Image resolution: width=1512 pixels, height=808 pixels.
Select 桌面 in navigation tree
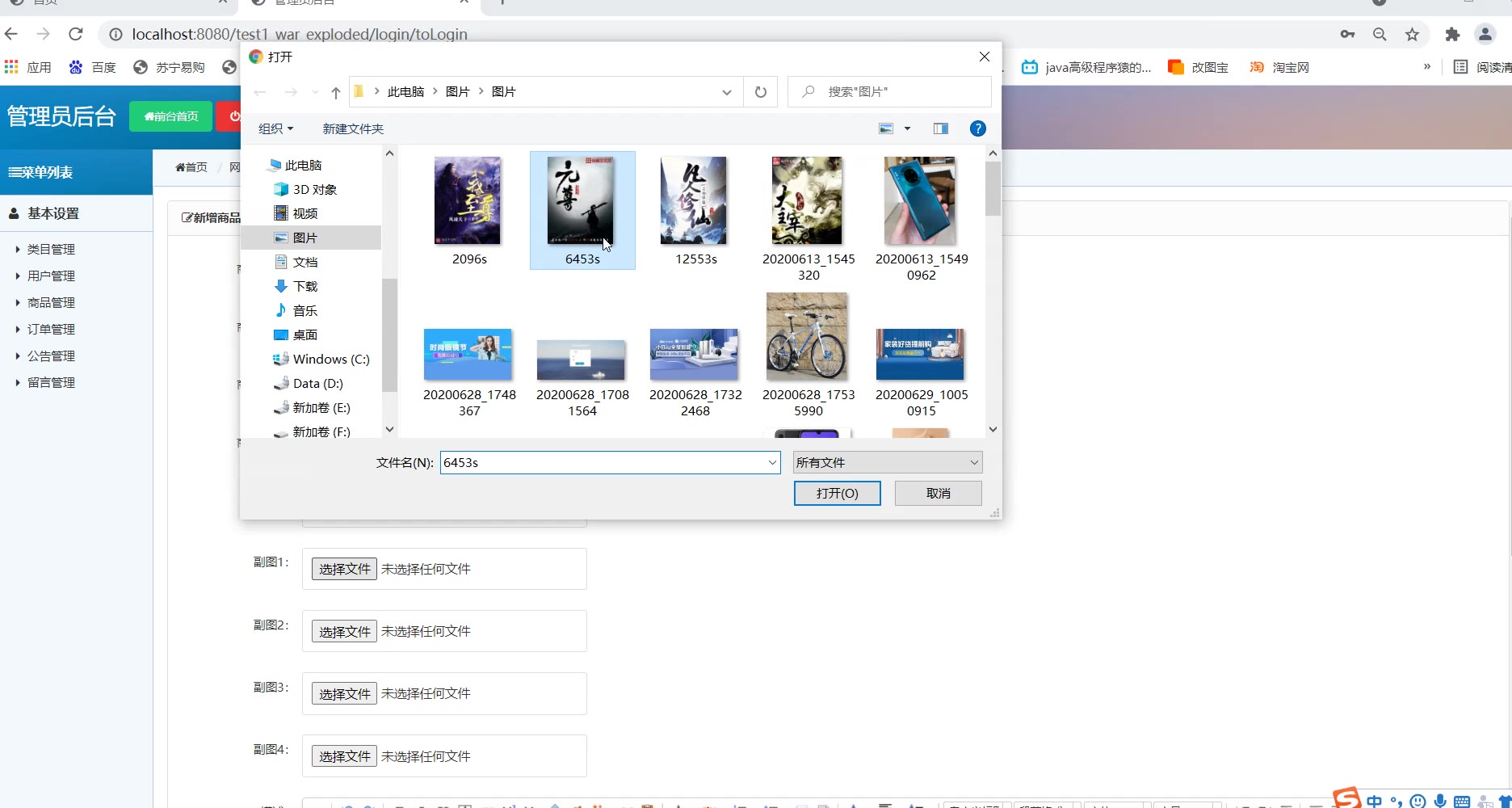[x=296, y=335]
